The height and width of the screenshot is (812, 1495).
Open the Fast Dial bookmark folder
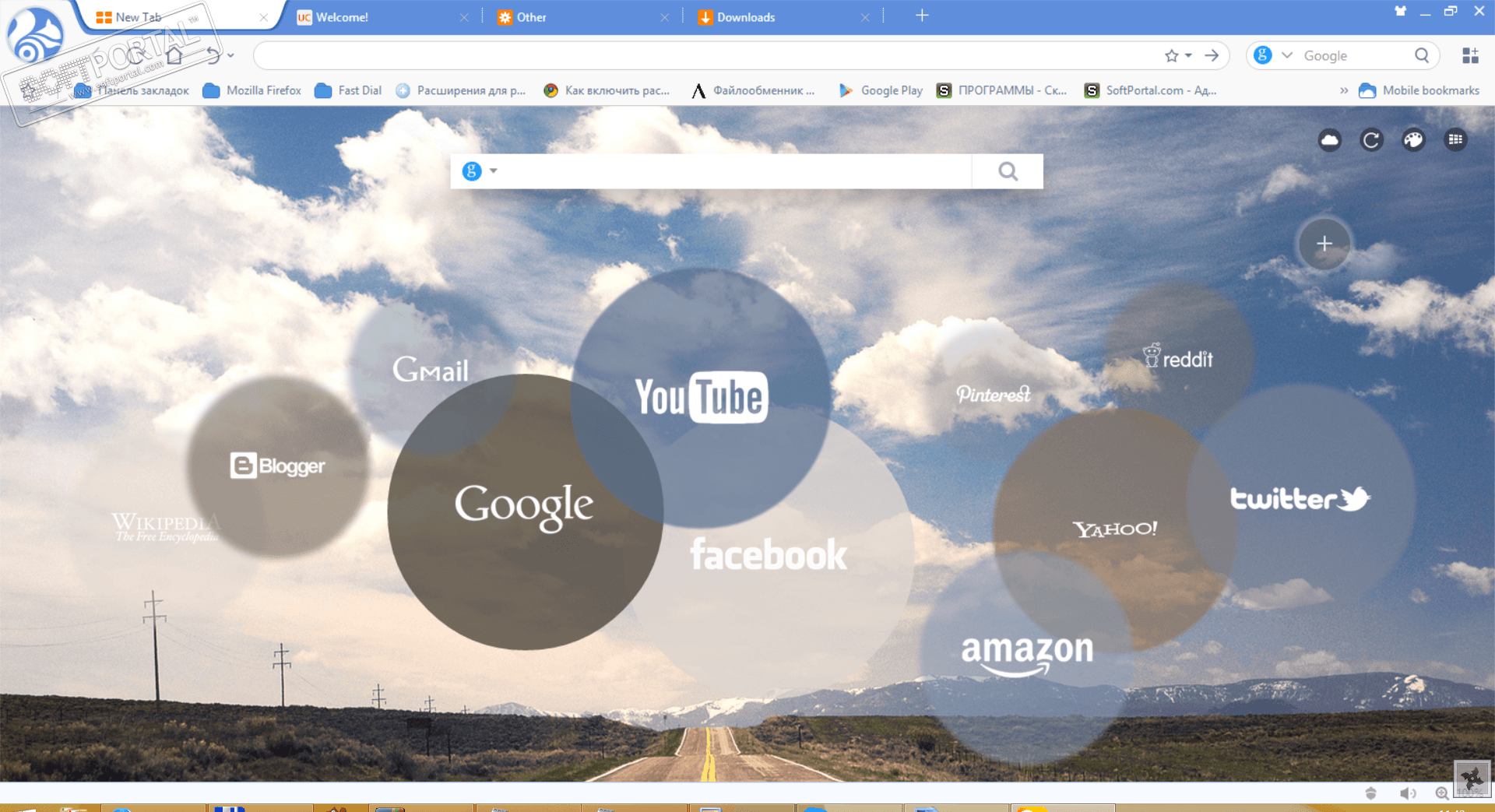348,90
